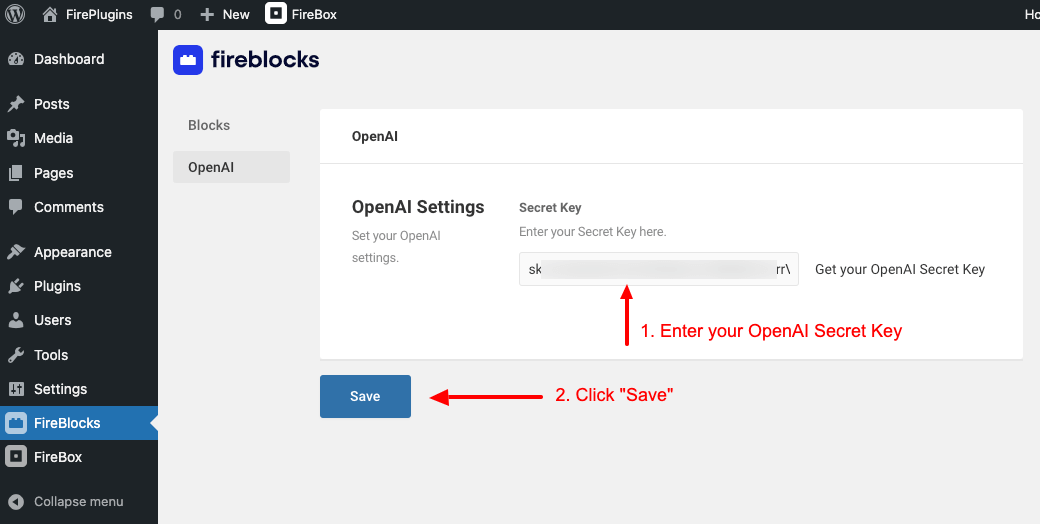This screenshot has width=1040, height=524.
Task: Open FireBox from the top admin bar
Action: (301, 14)
